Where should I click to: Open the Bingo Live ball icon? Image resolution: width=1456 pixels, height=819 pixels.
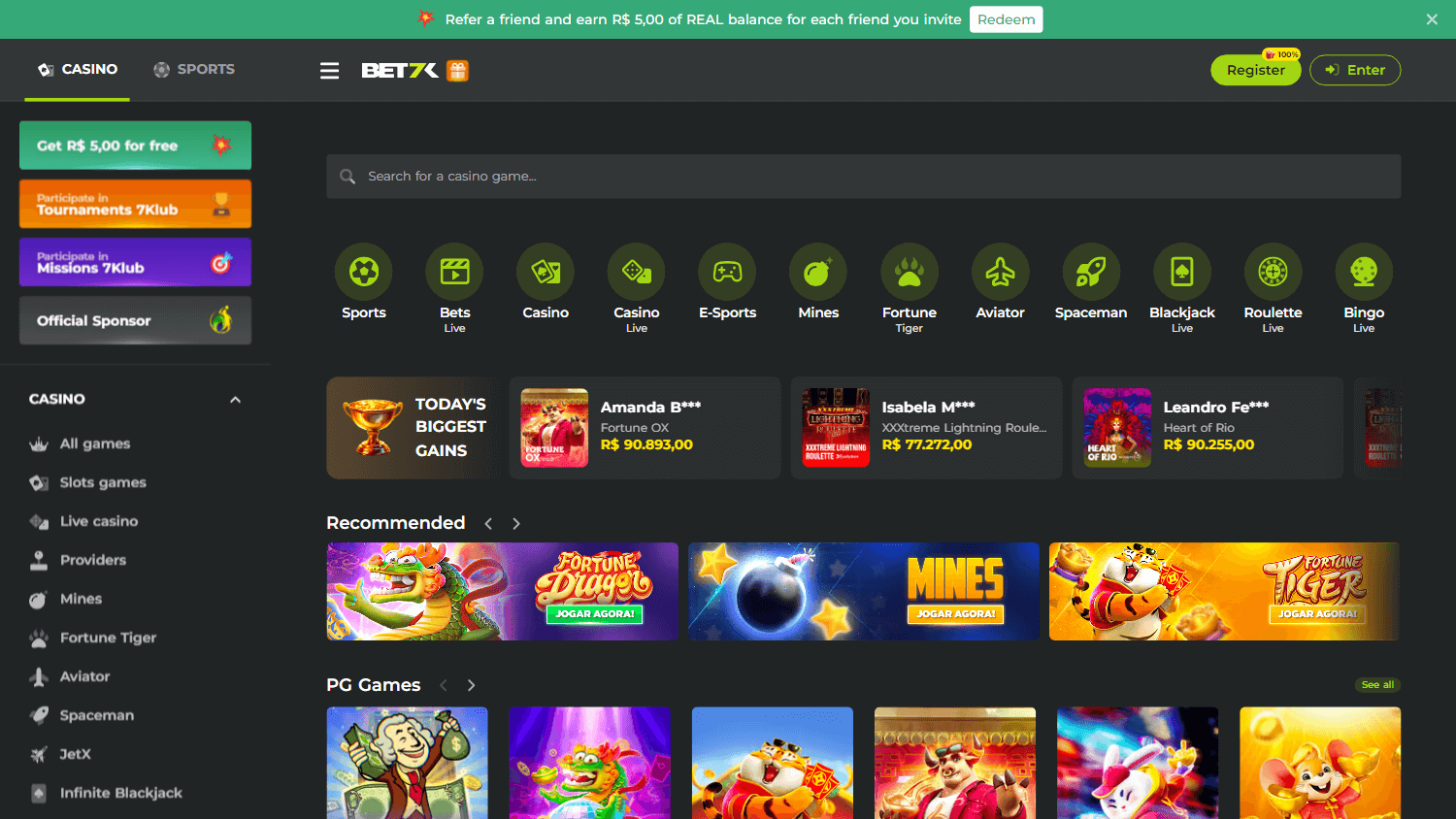coord(1364,272)
